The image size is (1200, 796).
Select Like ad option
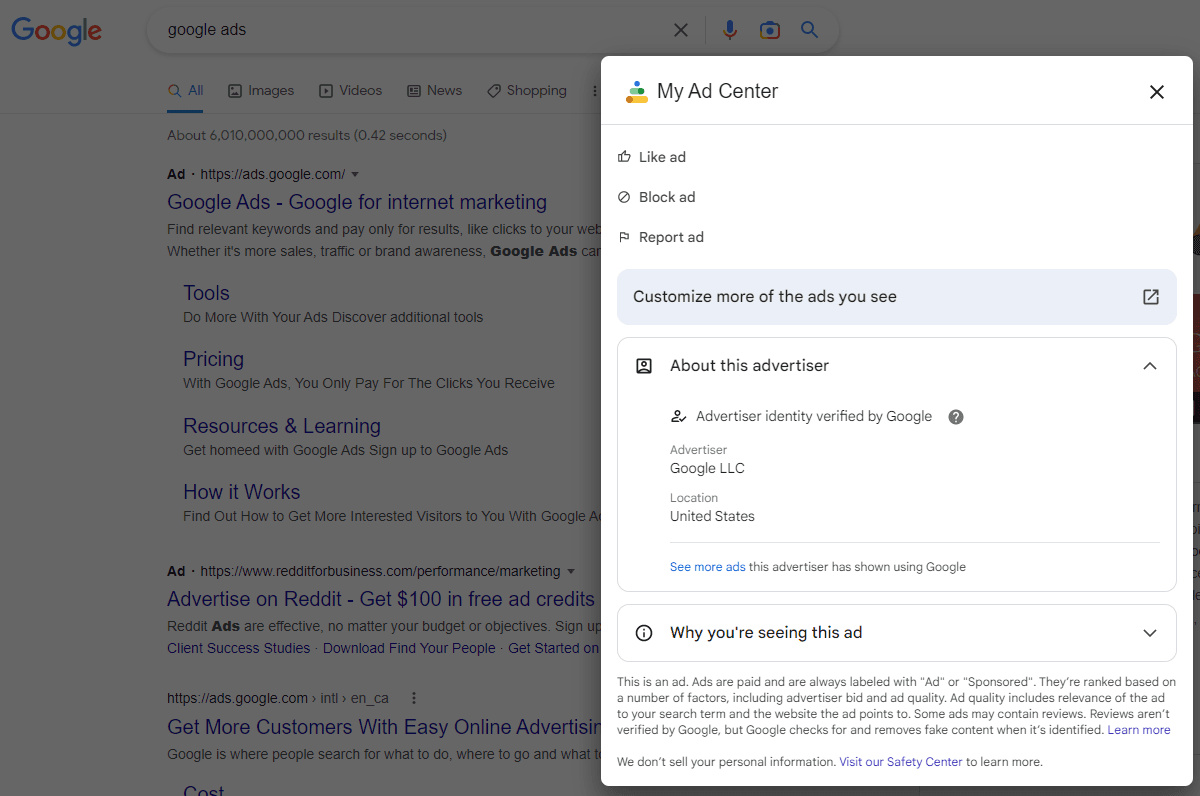tap(651, 157)
